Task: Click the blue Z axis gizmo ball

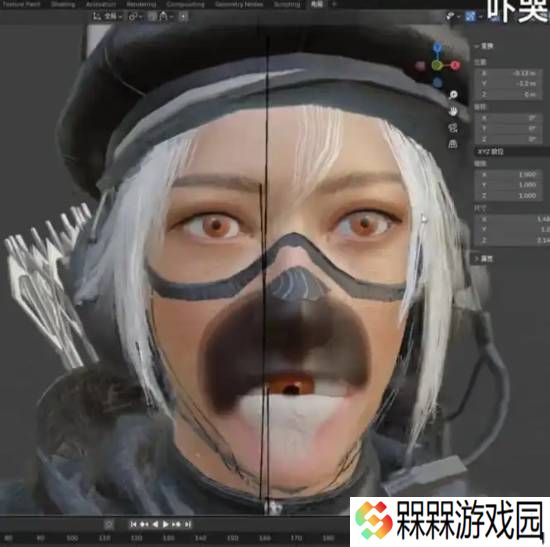Action: 437,47
